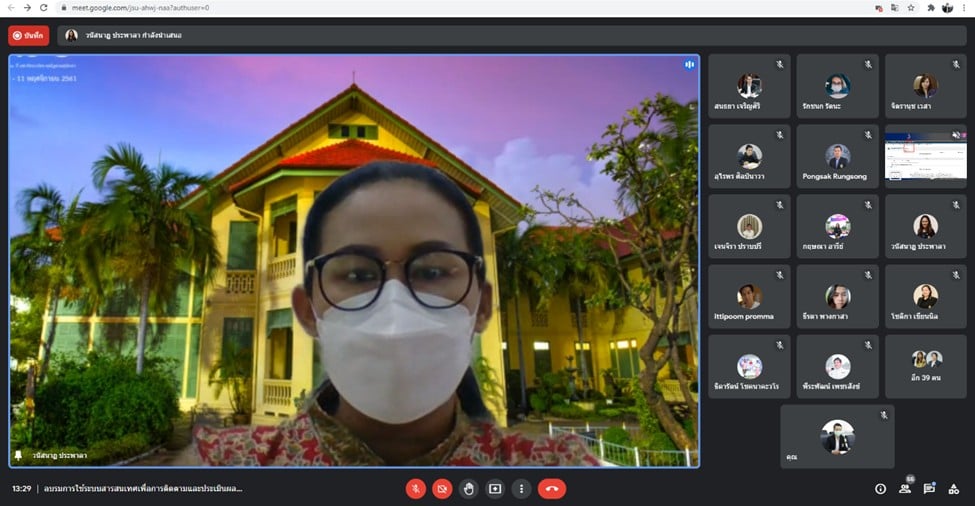The image size is (975, 506).
Task: Reload the page in the browser
Action: pos(43,8)
